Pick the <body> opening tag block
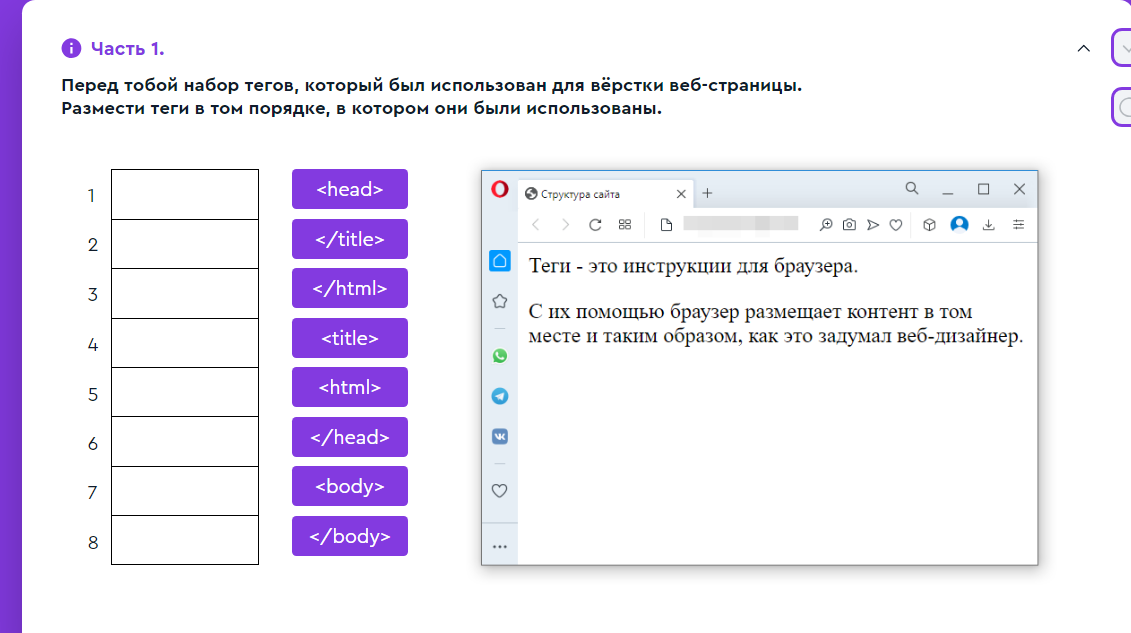This screenshot has height=633, width=1131. tap(350, 486)
